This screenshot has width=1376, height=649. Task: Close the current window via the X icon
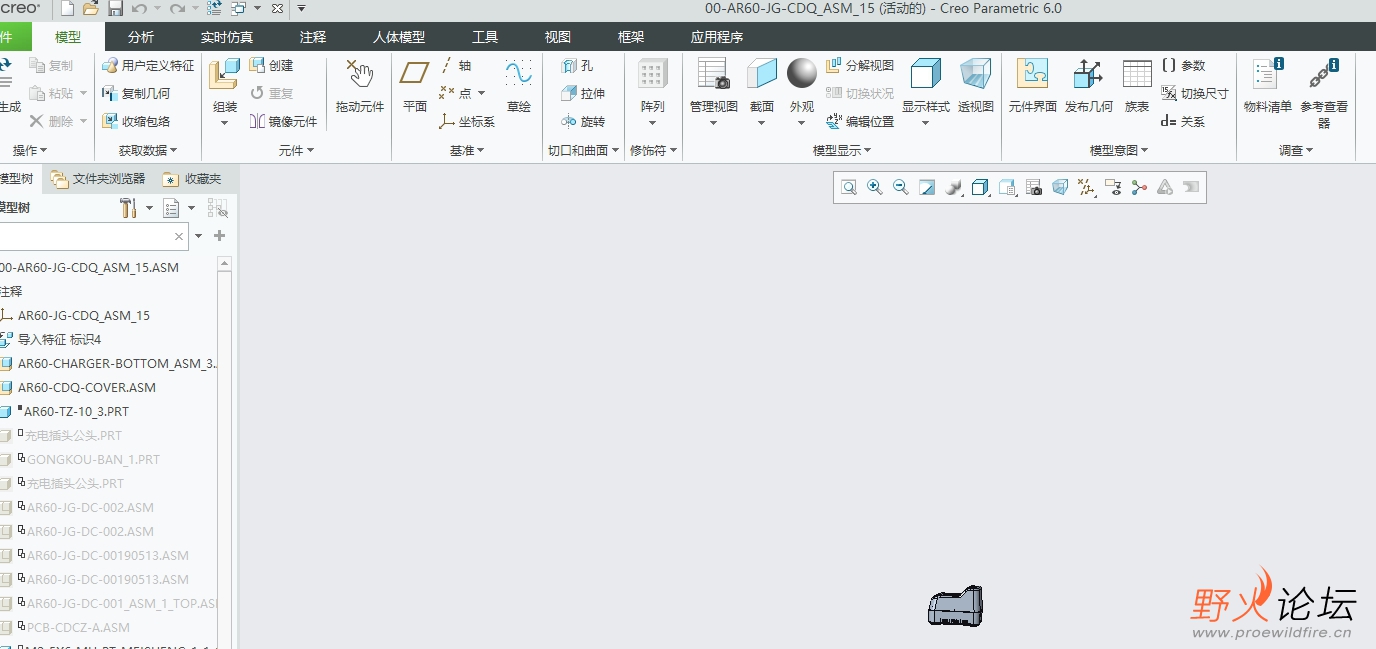pyautogui.click(x=277, y=9)
